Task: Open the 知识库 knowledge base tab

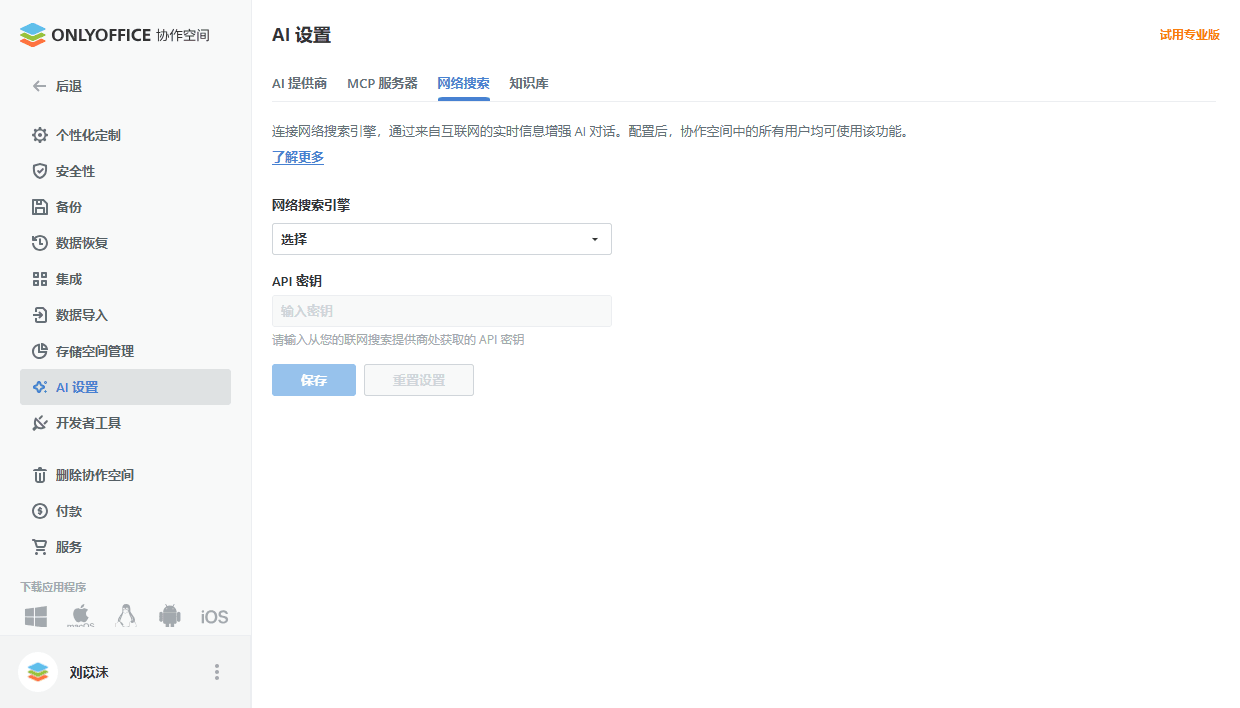Action: [528, 84]
